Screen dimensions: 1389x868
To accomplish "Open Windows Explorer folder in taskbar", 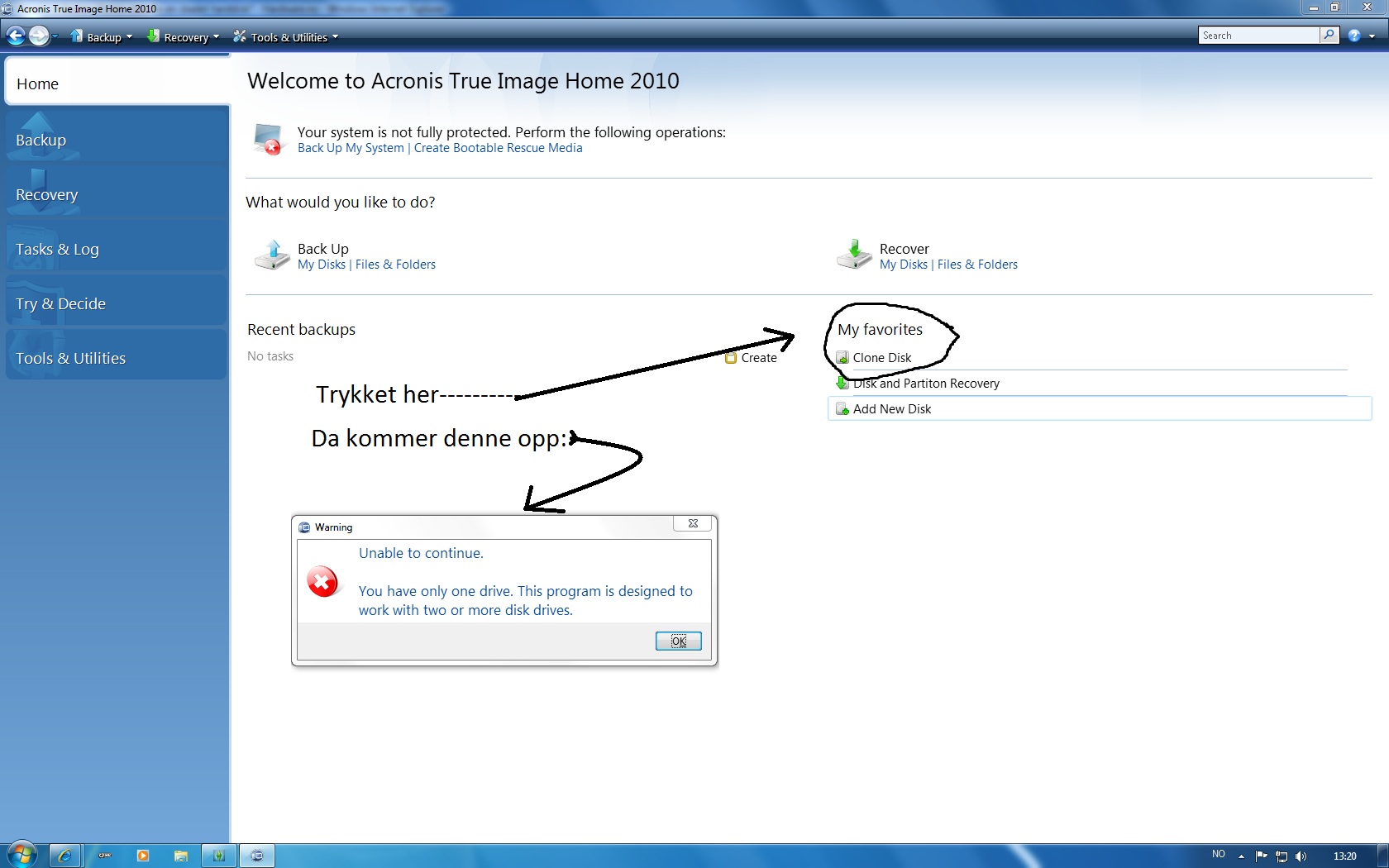I will tap(180, 856).
